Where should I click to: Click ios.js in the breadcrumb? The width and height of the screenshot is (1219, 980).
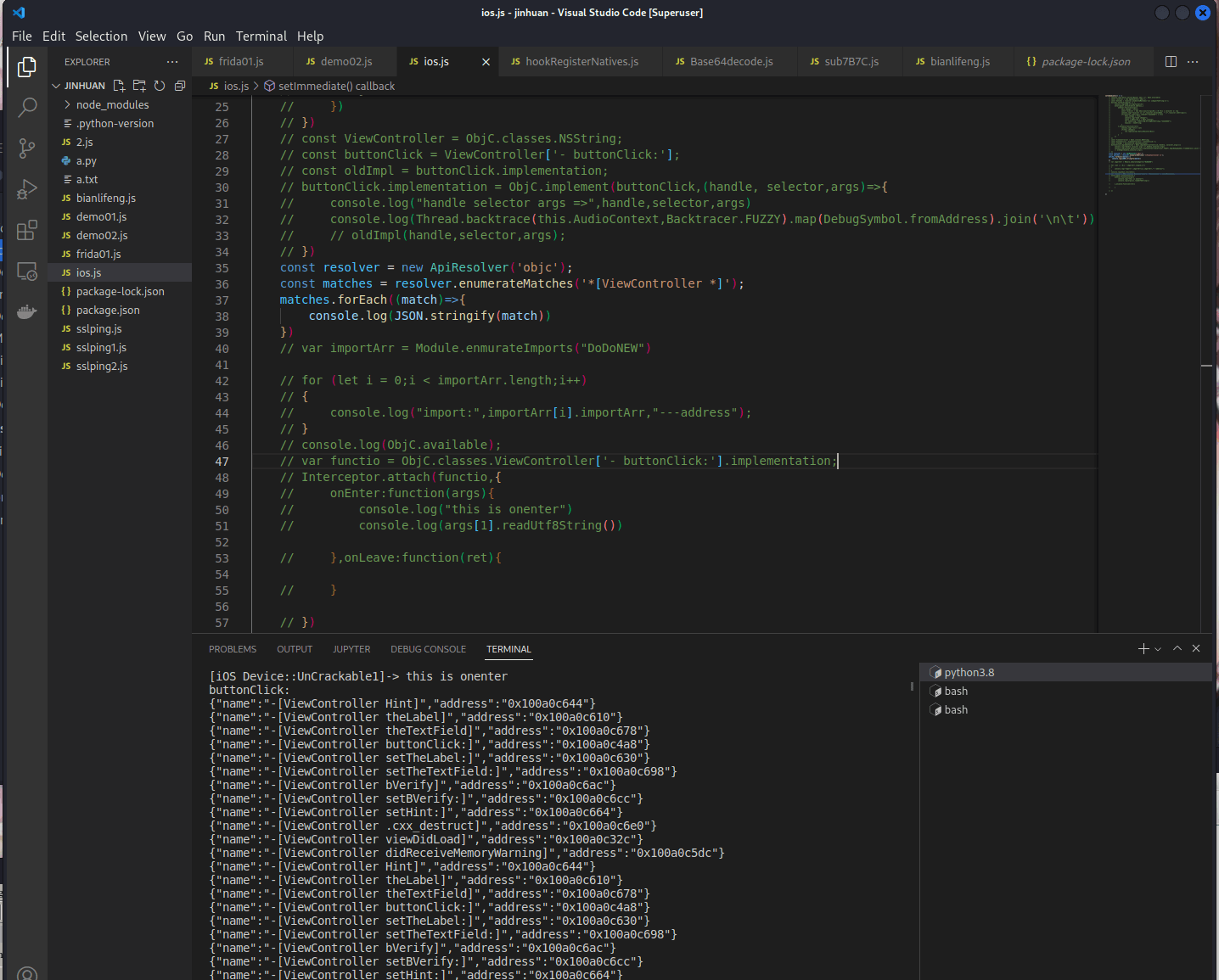(x=236, y=86)
